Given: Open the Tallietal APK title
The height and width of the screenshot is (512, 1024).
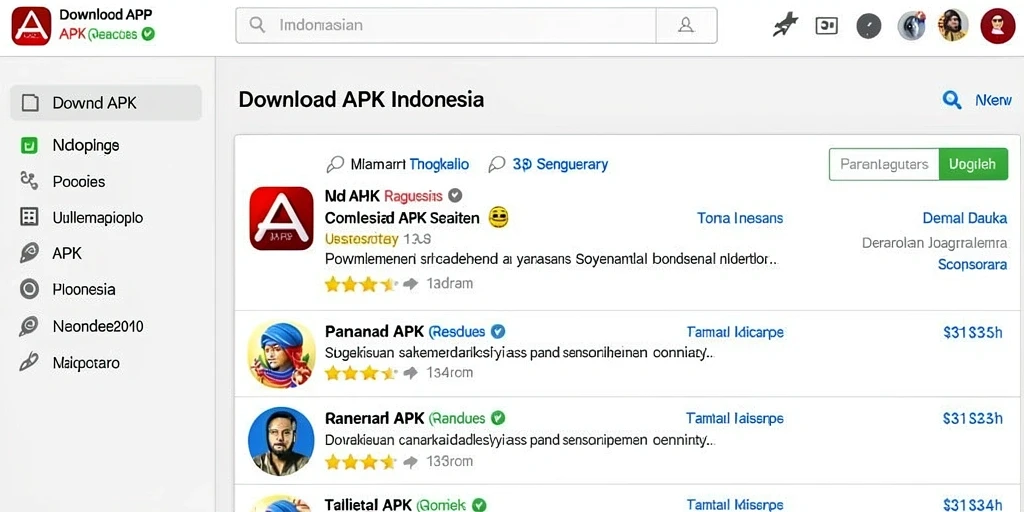Looking at the screenshot, I should click(x=368, y=505).
